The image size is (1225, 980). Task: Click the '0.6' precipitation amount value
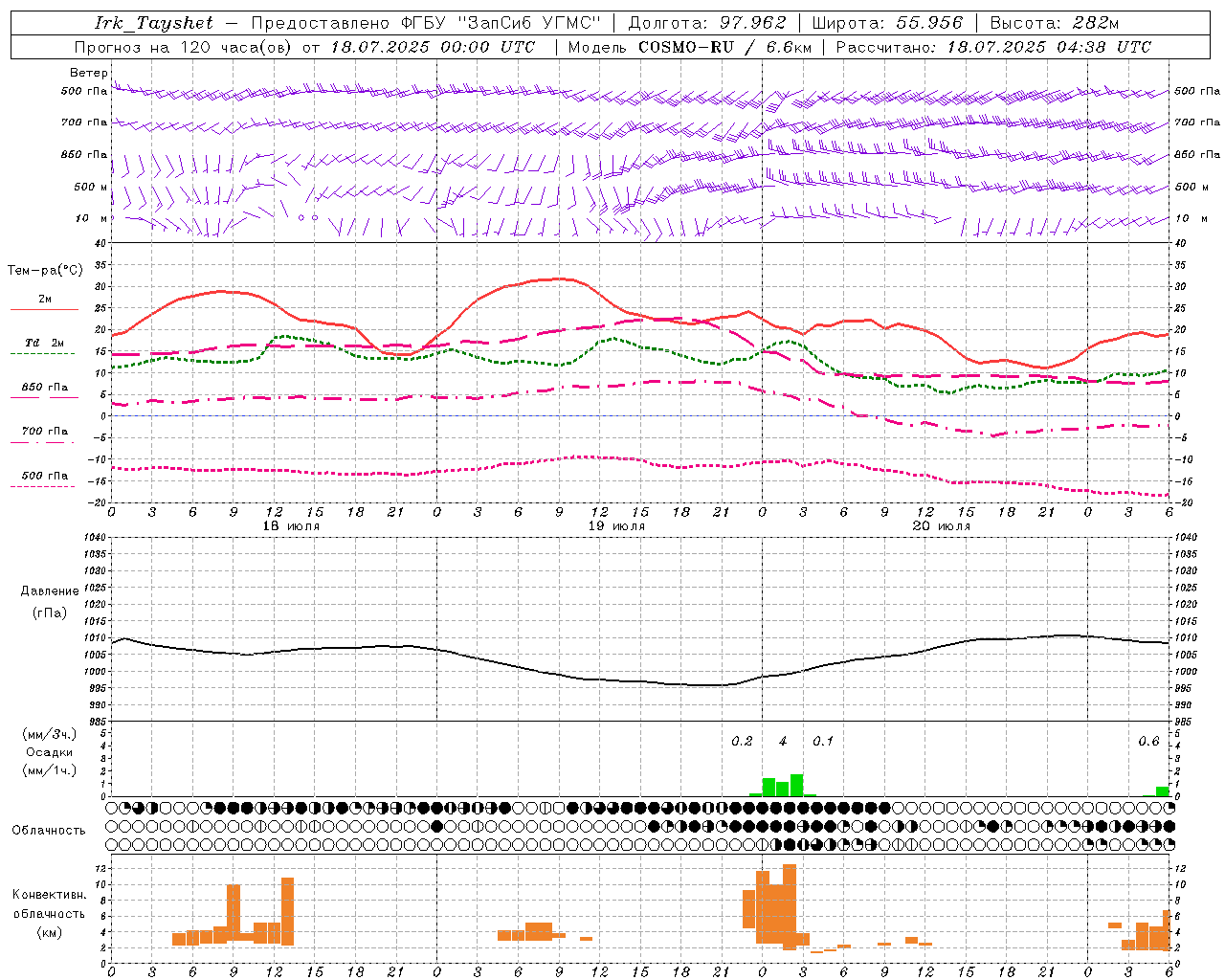[1148, 742]
